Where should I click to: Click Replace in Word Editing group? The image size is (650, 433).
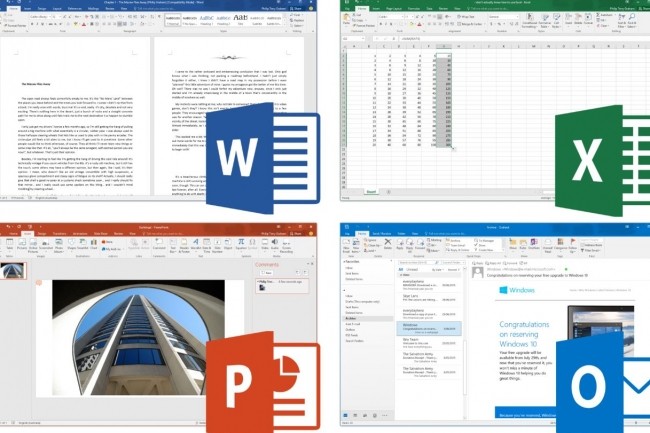click(298, 20)
